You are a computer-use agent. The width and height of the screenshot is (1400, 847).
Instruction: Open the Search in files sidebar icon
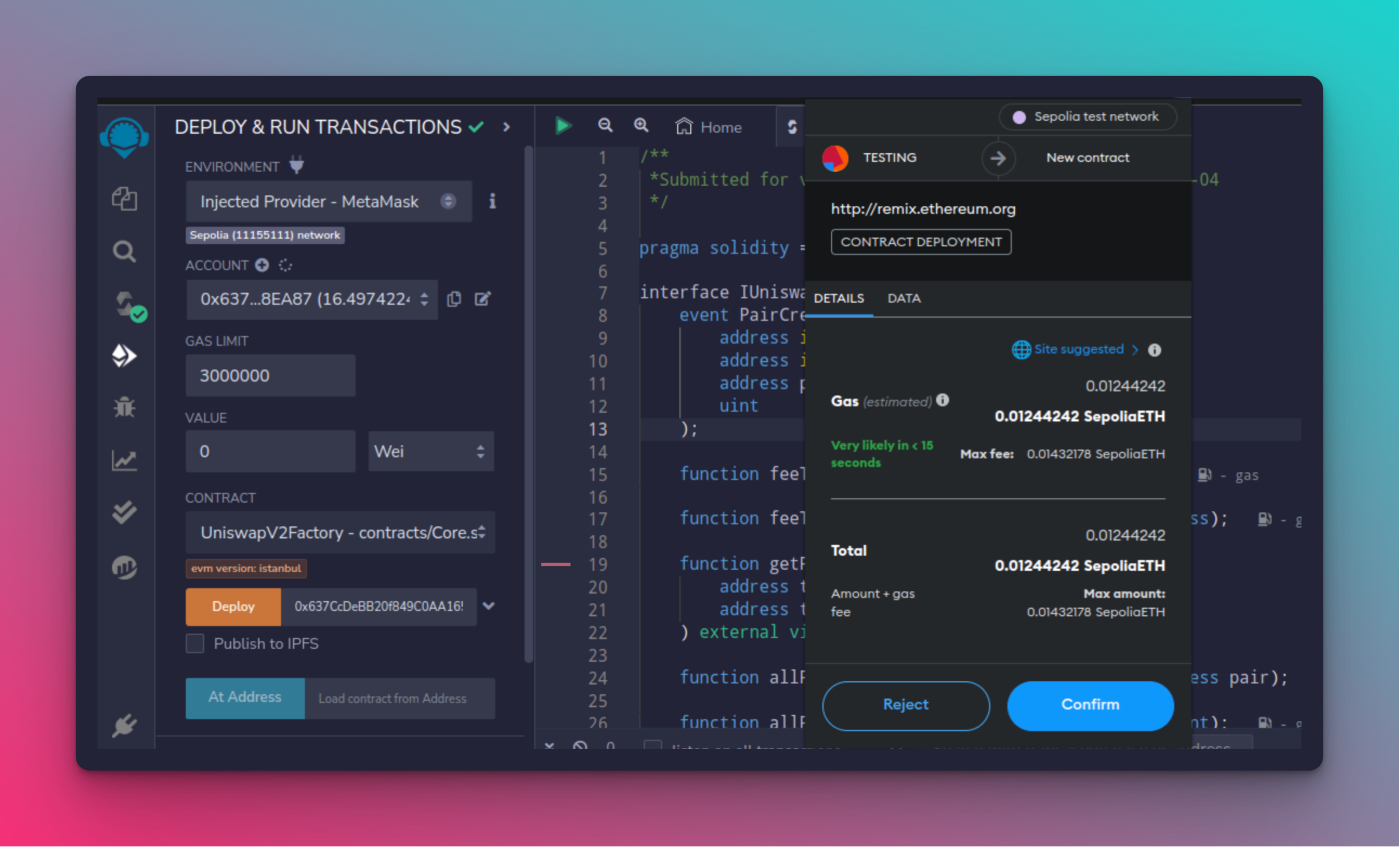click(x=125, y=251)
